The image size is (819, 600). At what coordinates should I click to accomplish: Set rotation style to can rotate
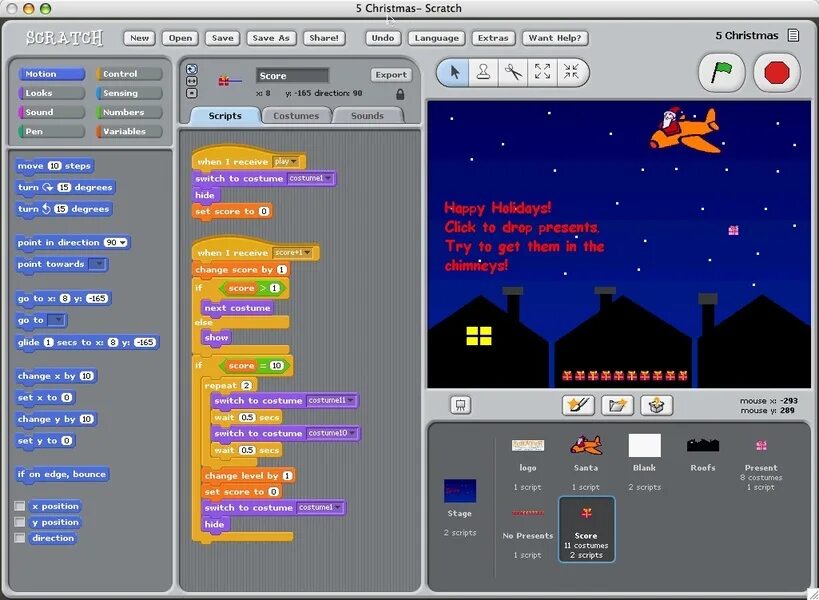[192, 69]
